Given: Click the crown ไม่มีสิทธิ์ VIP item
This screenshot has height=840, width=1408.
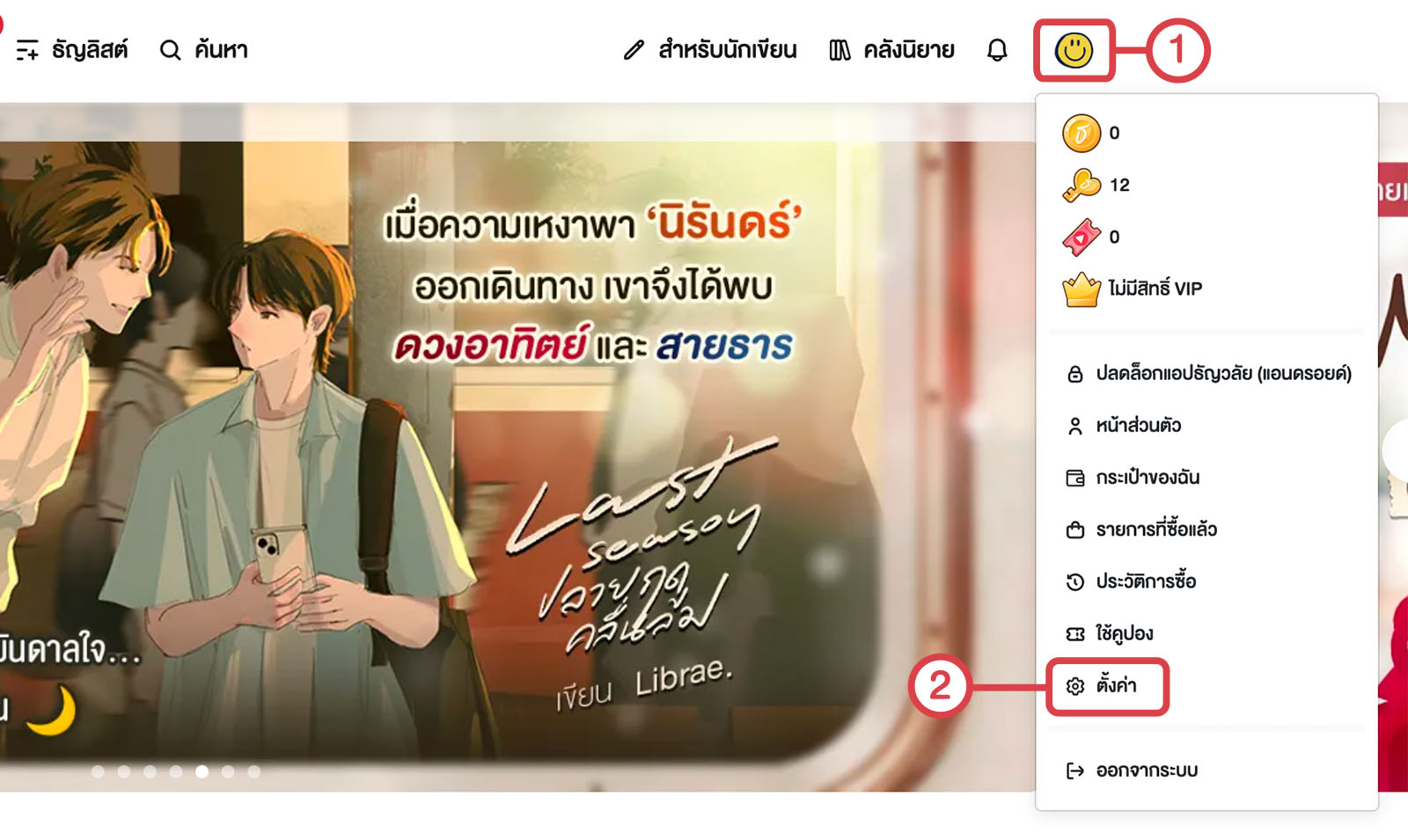Looking at the screenshot, I should tap(1133, 289).
